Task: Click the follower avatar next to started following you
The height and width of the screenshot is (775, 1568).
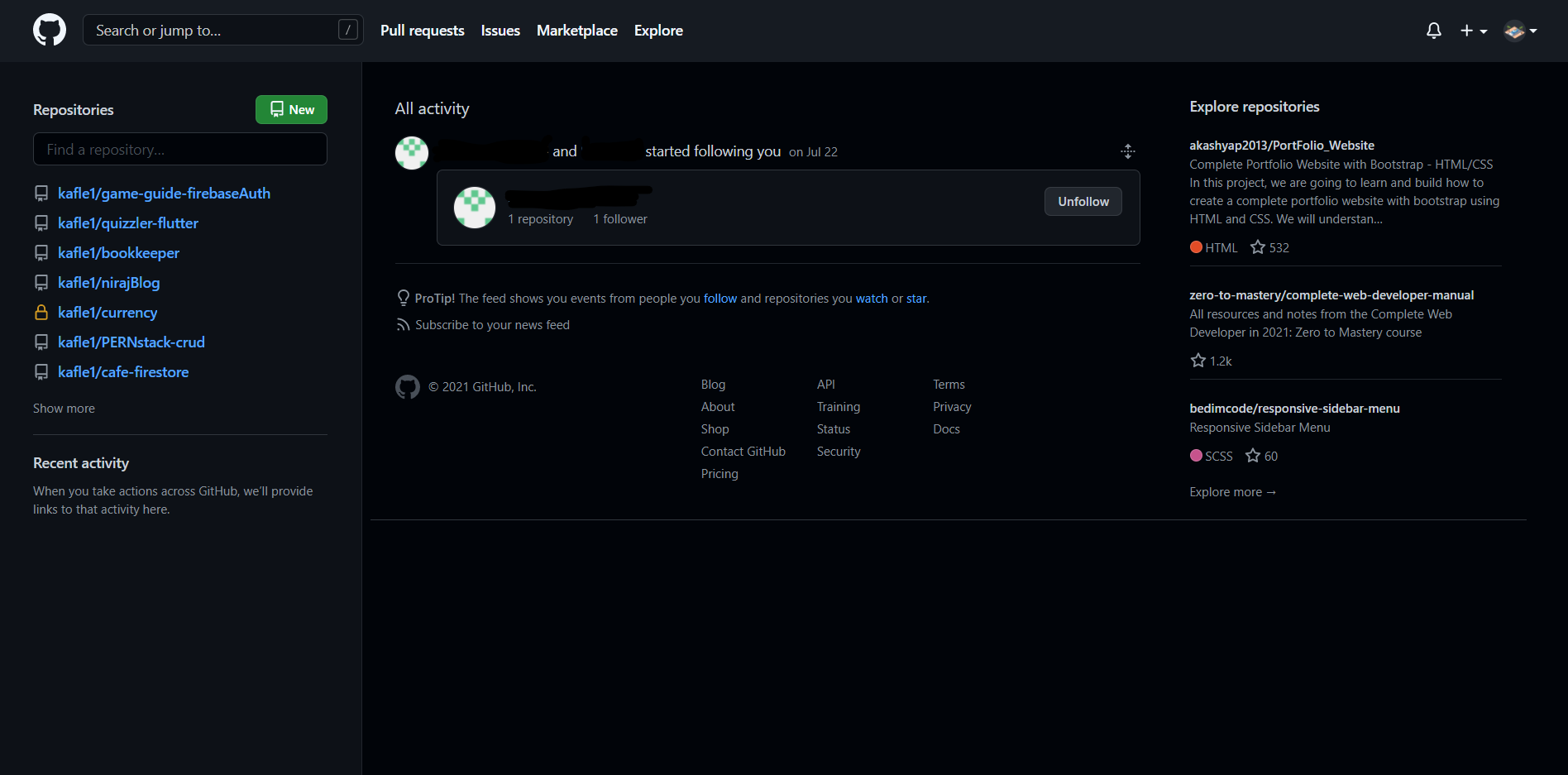Action: [412, 152]
